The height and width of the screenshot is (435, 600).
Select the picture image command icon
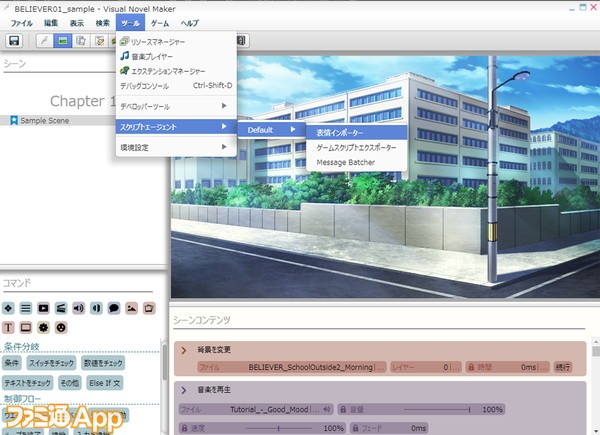tap(131, 308)
